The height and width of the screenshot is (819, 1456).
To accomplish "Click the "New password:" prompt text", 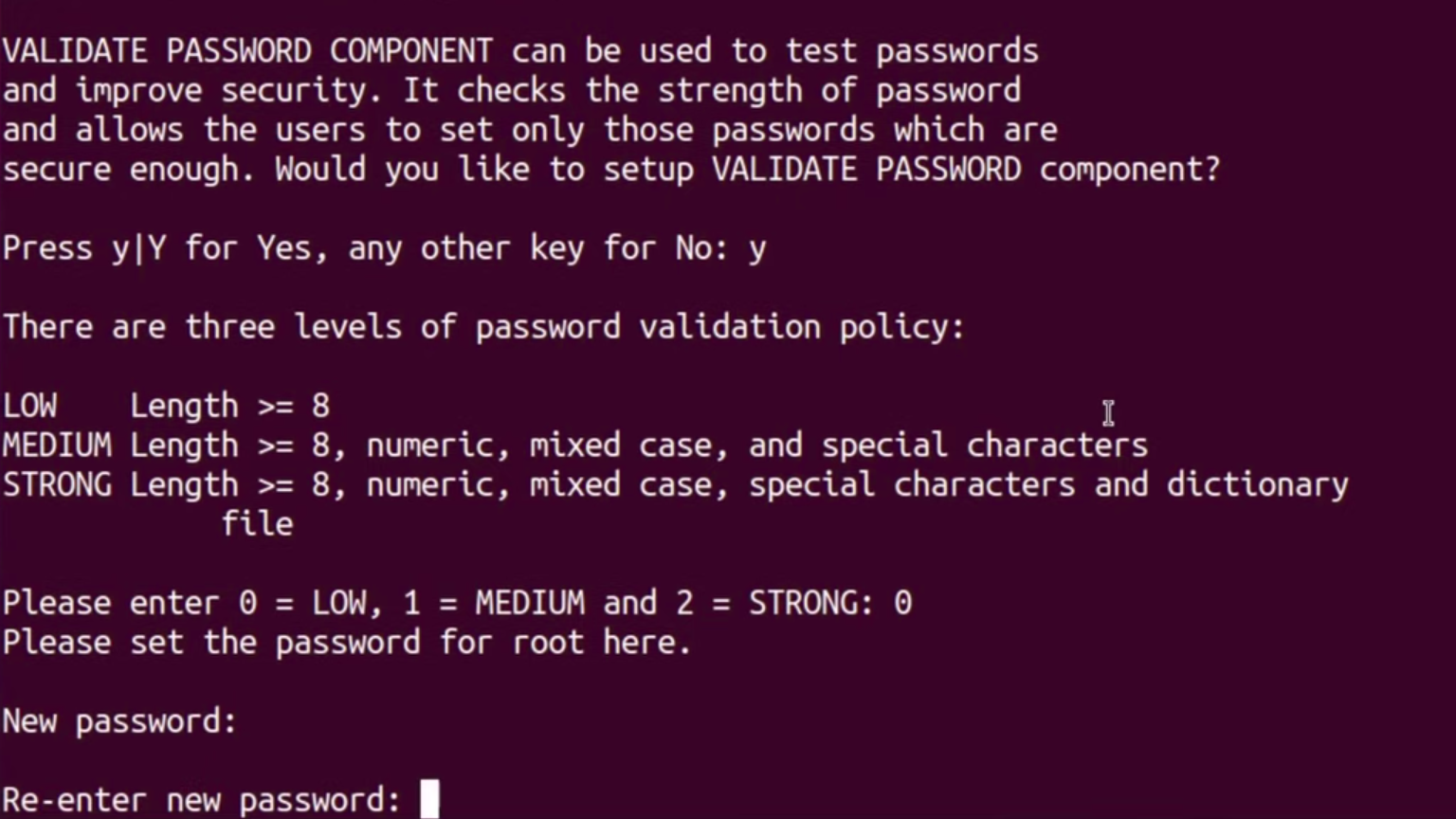I will point(119,721).
